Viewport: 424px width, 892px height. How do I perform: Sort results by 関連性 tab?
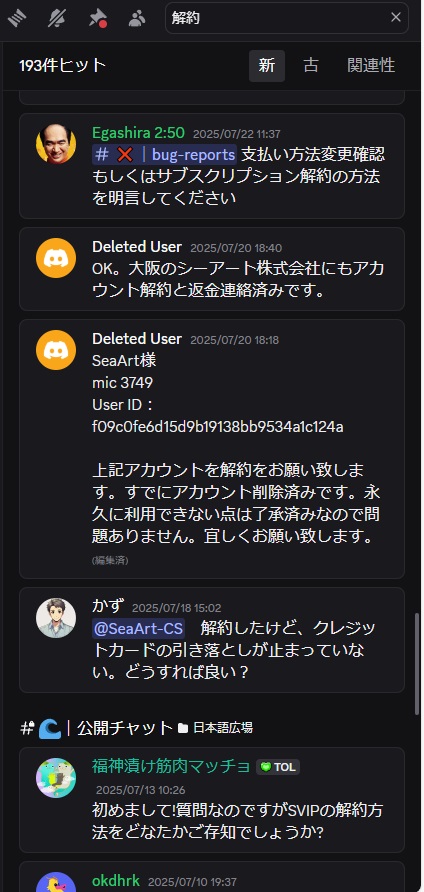point(371,65)
